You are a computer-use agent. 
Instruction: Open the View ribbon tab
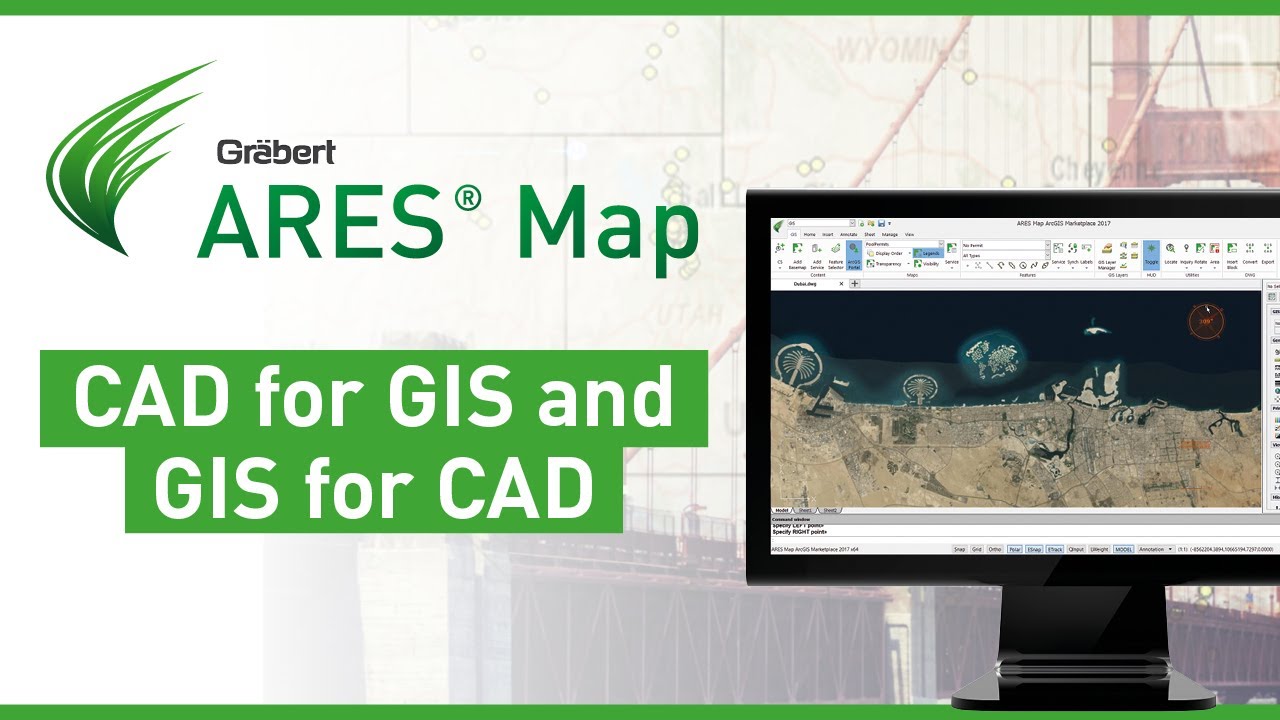(909, 235)
